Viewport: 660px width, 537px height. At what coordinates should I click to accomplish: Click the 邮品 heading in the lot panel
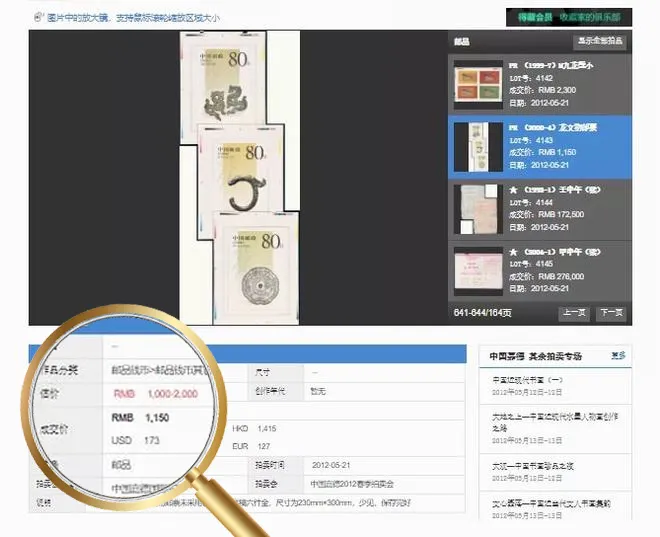462,42
